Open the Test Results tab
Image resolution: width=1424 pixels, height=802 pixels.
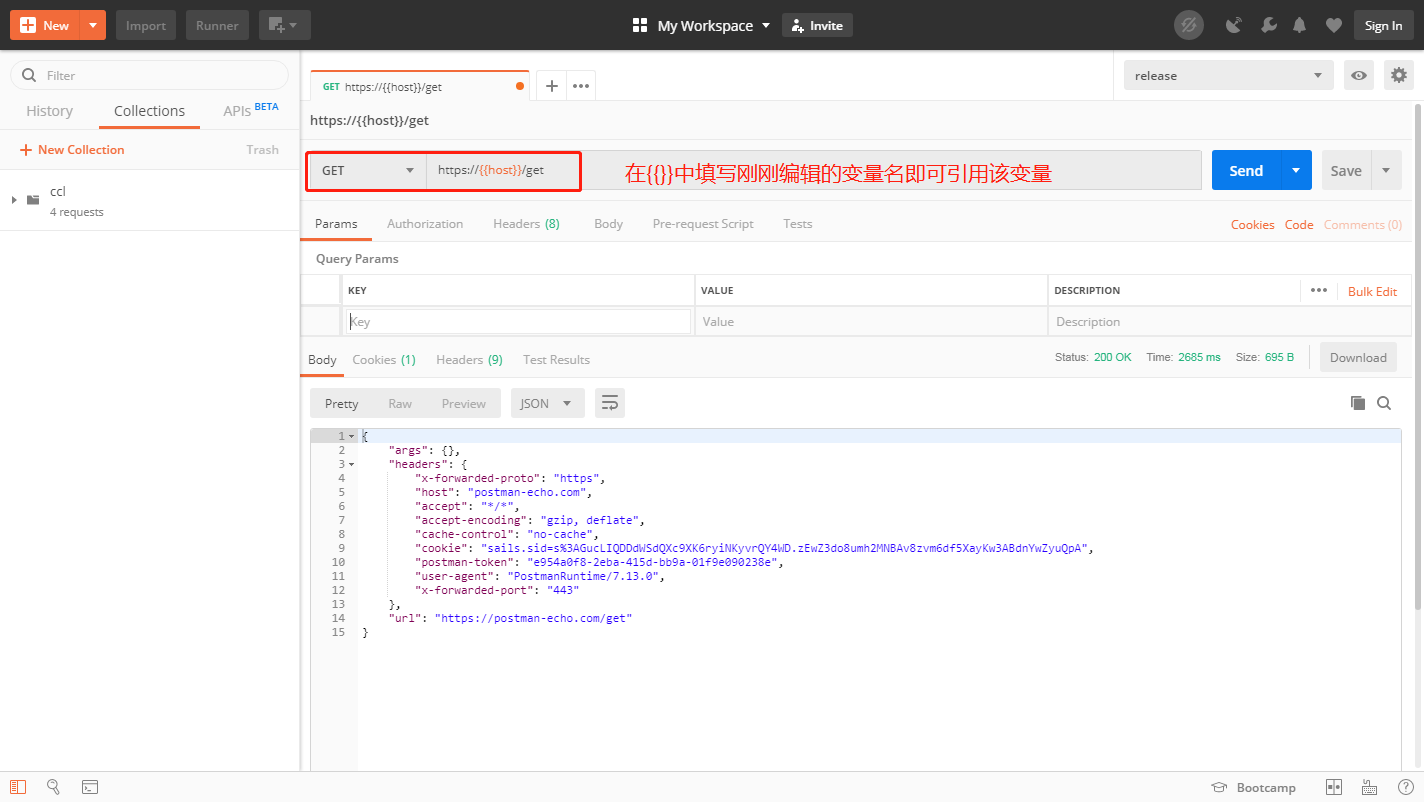[x=556, y=360]
